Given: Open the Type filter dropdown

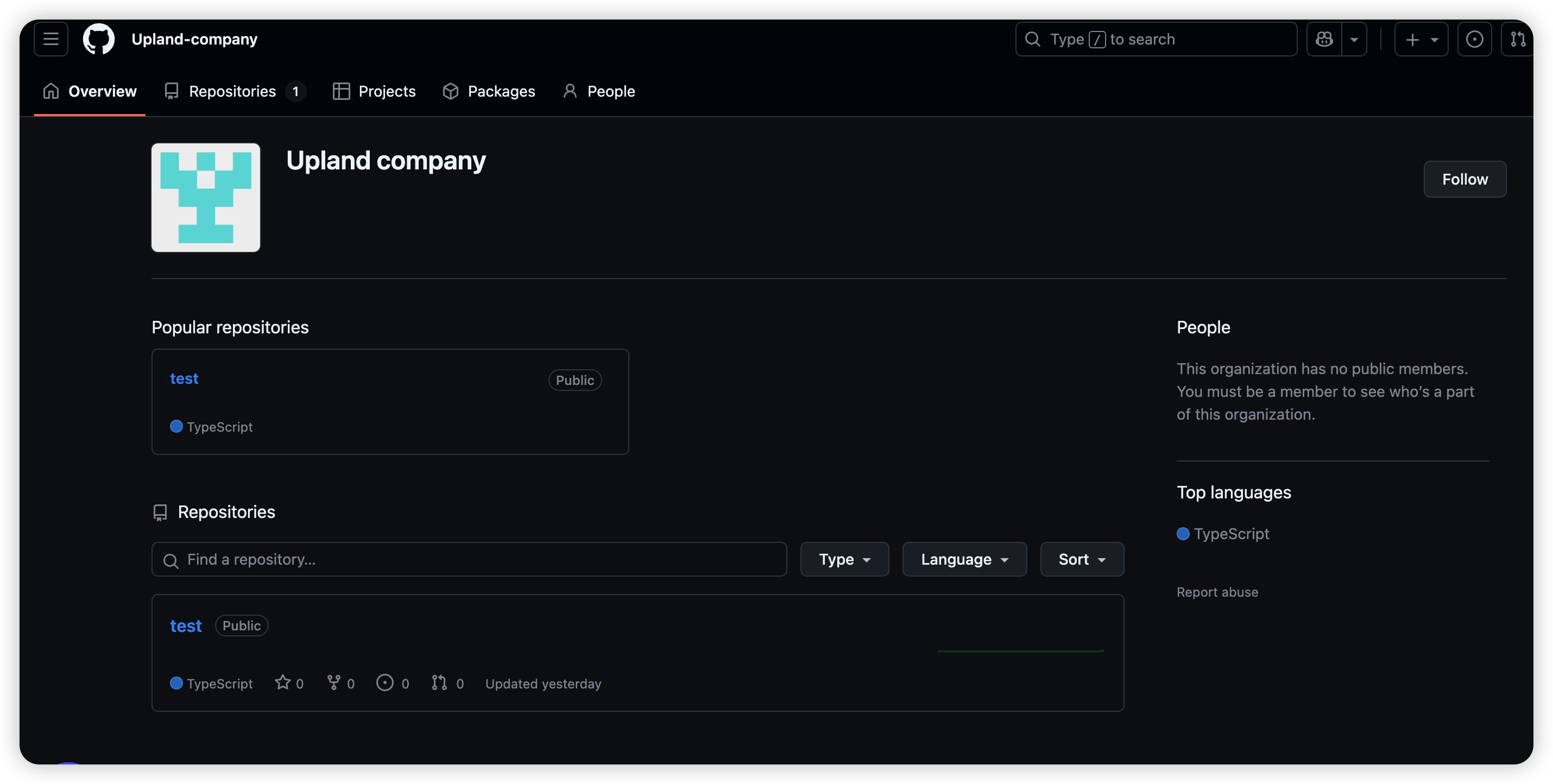Looking at the screenshot, I should click(x=844, y=559).
